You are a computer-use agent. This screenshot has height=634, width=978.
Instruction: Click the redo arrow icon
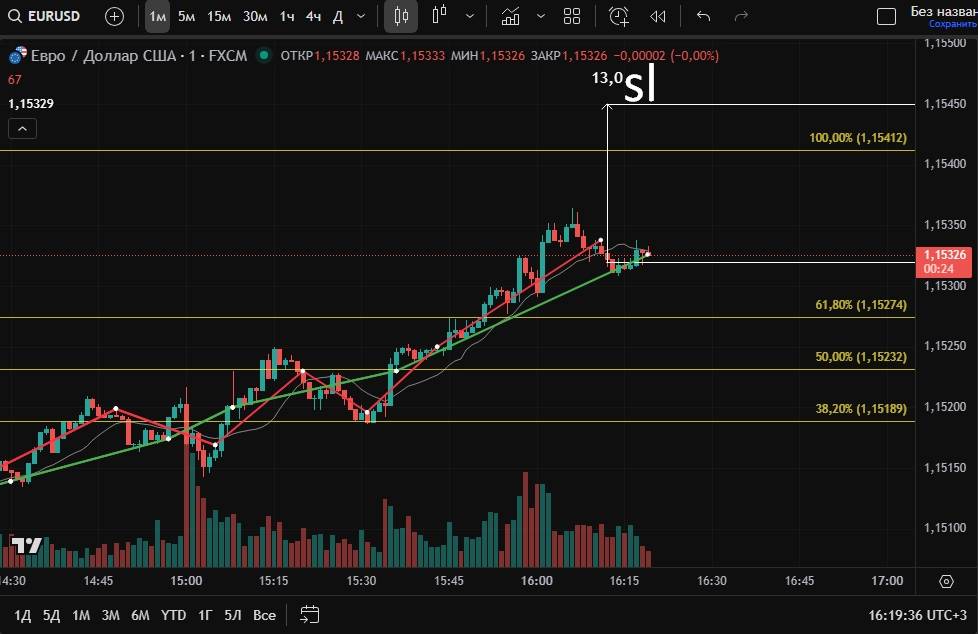coord(741,16)
